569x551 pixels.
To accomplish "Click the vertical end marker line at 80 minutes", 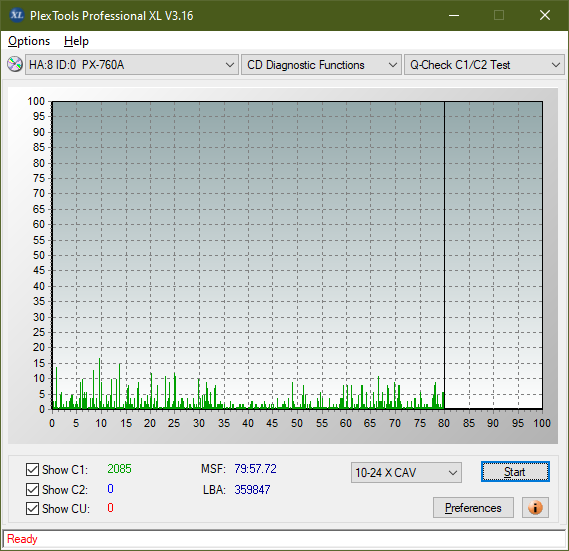I will click(444, 254).
